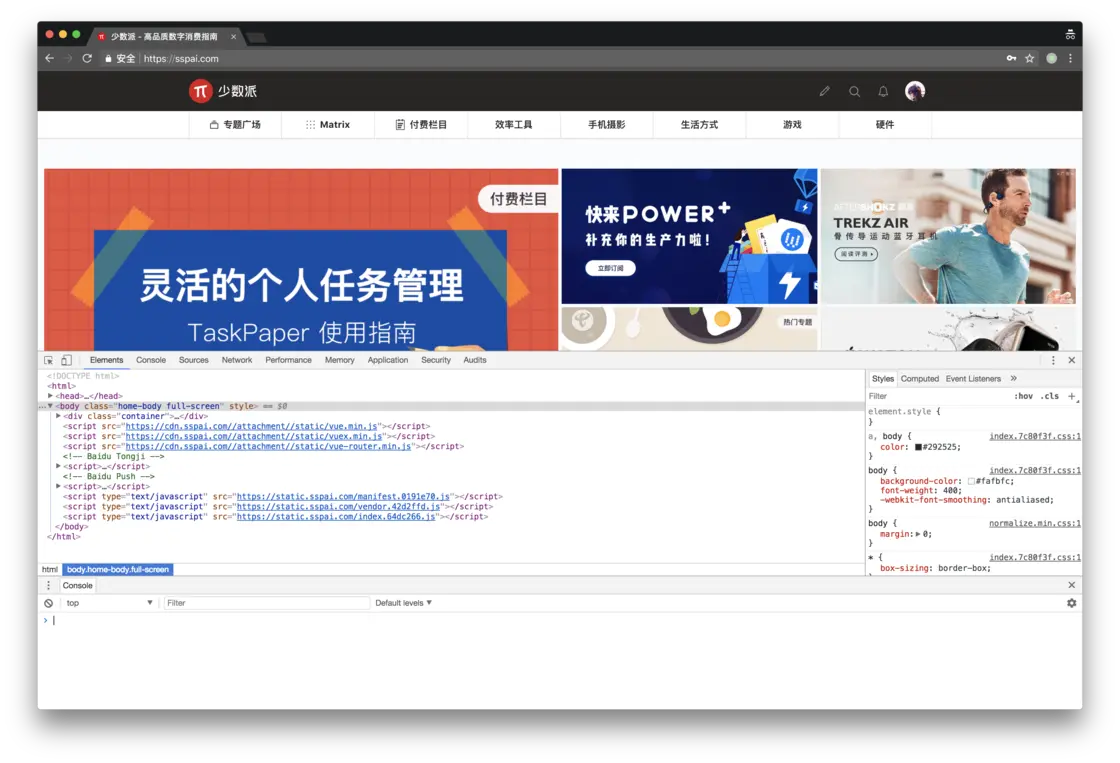The width and height of the screenshot is (1120, 763).
Task: Open notifications bell in site header
Action: [x=884, y=91]
